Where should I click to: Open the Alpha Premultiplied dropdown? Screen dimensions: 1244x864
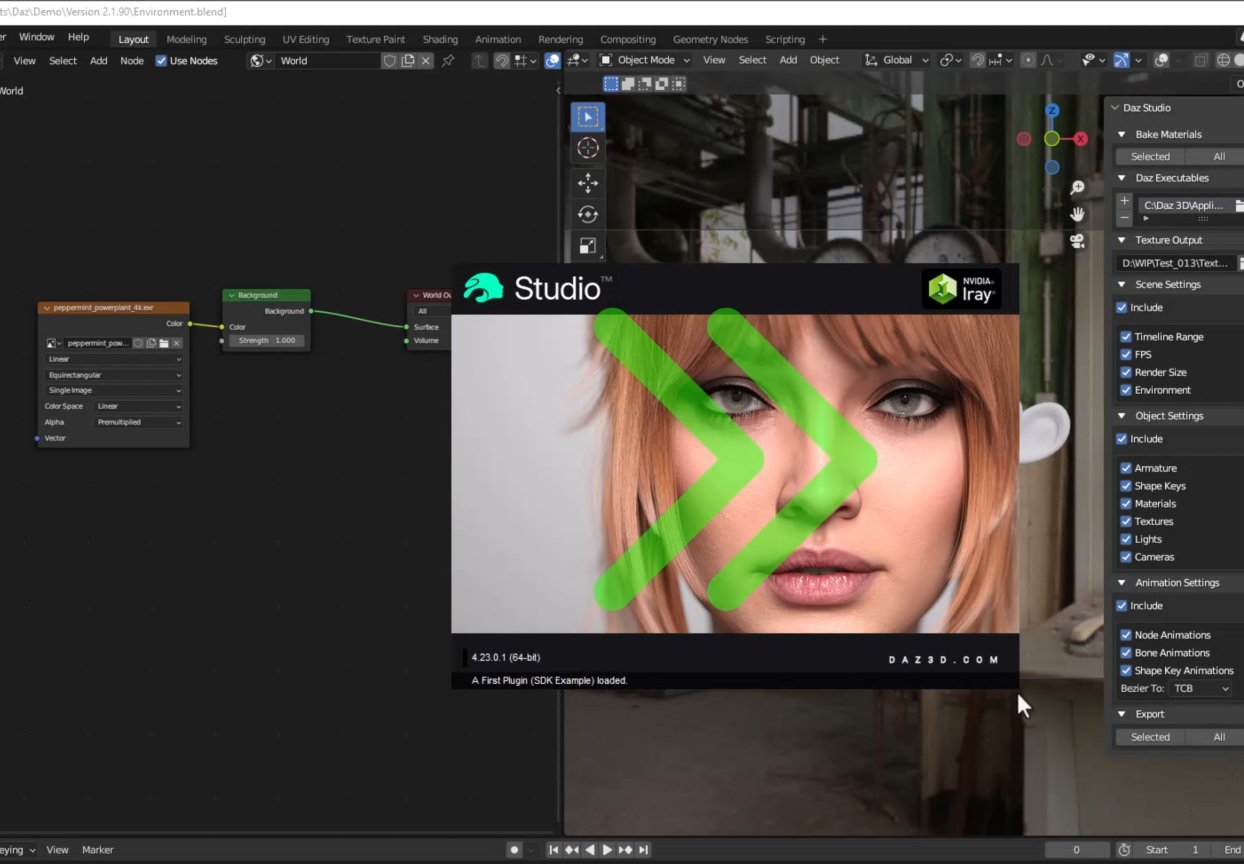click(x=139, y=422)
